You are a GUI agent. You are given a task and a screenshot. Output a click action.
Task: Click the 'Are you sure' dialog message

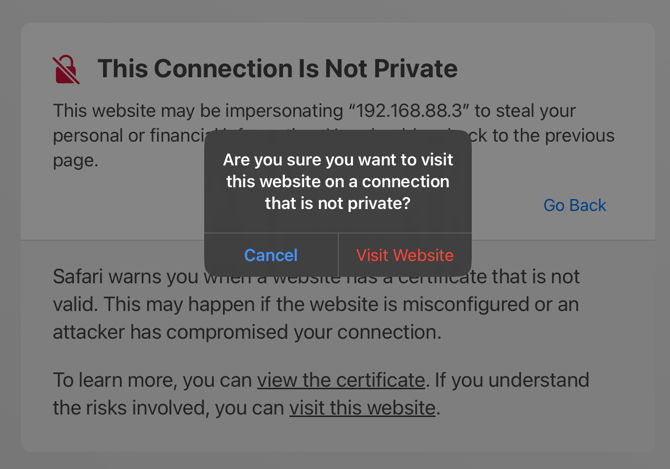pos(338,181)
